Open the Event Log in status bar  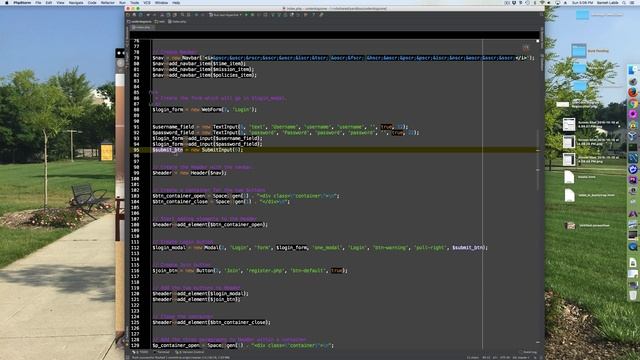coord(529,352)
